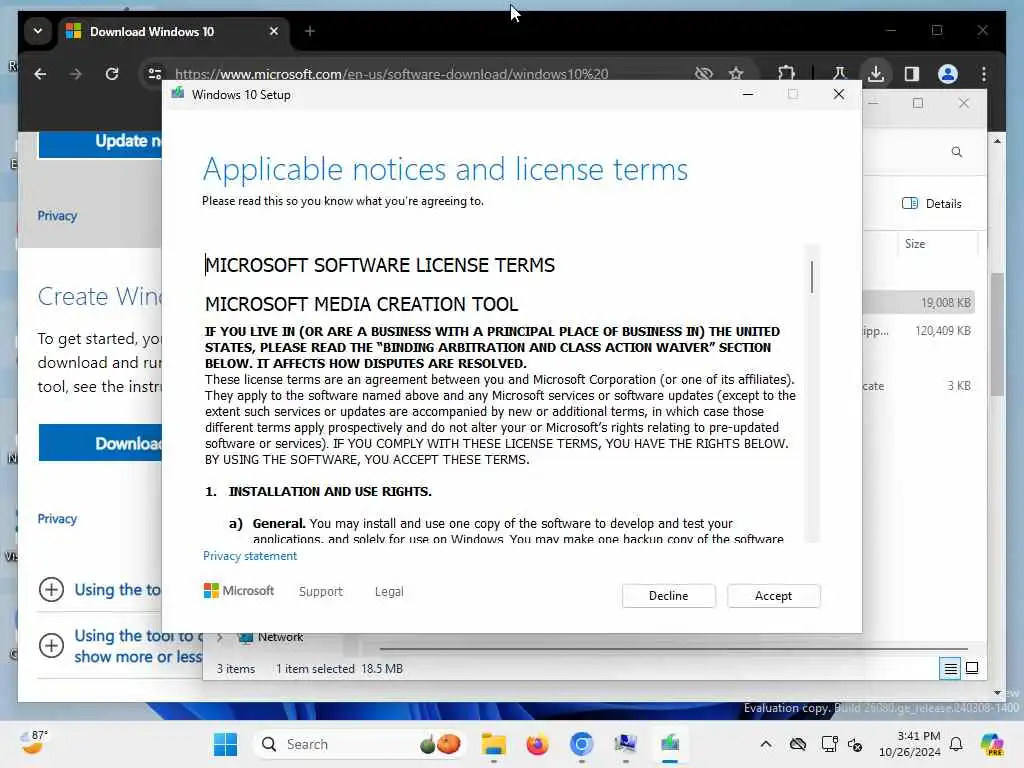Open the Legal link in Setup footer
The image size is (1024, 768).
pos(389,591)
